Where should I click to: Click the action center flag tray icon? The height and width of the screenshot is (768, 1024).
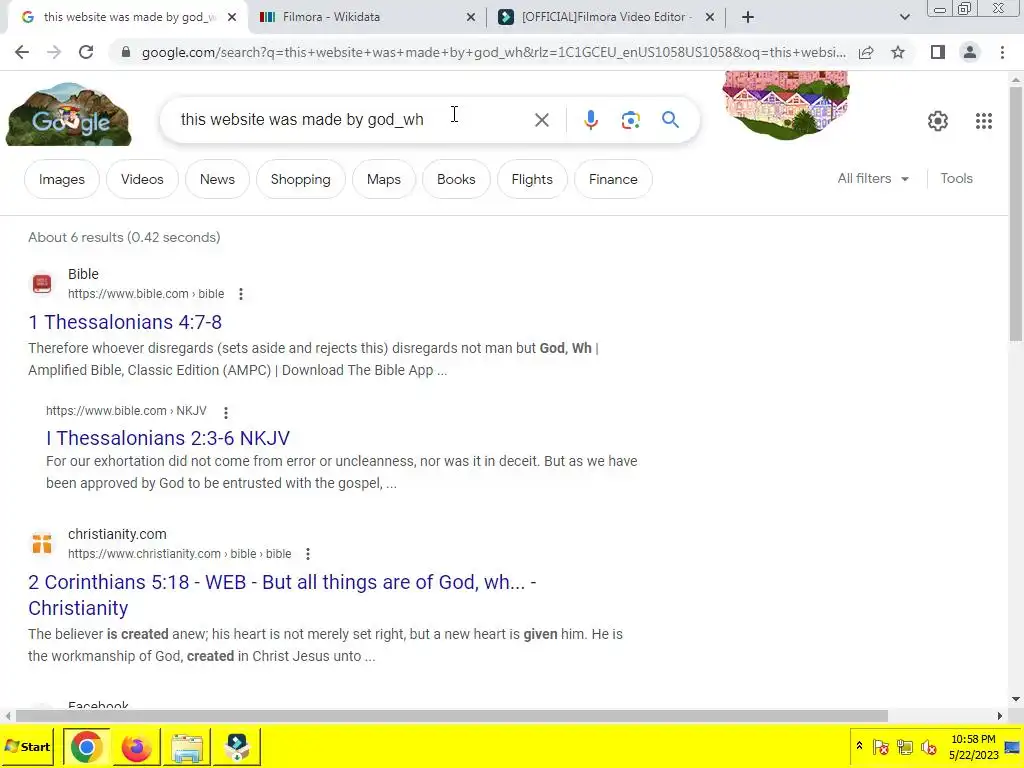(x=881, y=746)
